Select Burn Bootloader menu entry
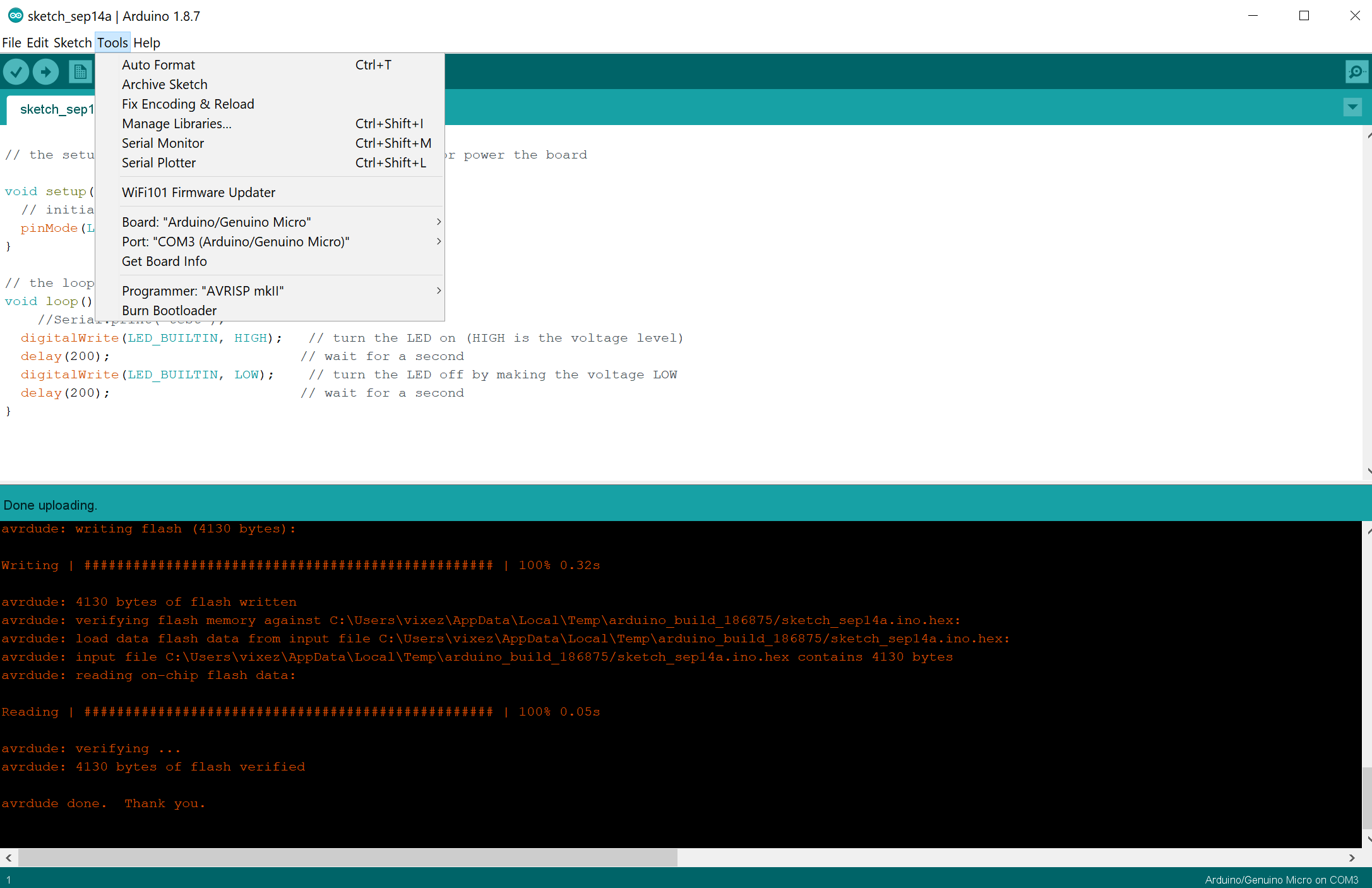The height and width of the screenshot is (888, 1372). [x=169, y=311]
